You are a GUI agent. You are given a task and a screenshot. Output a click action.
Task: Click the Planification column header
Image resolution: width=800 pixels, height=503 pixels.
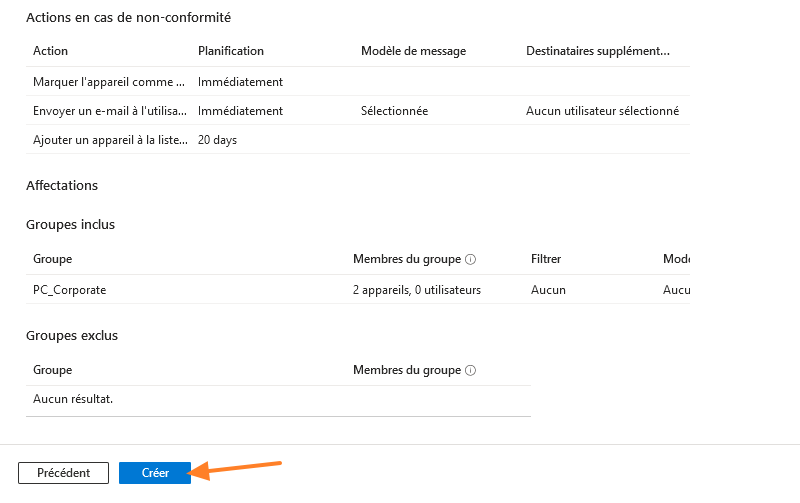231,51
